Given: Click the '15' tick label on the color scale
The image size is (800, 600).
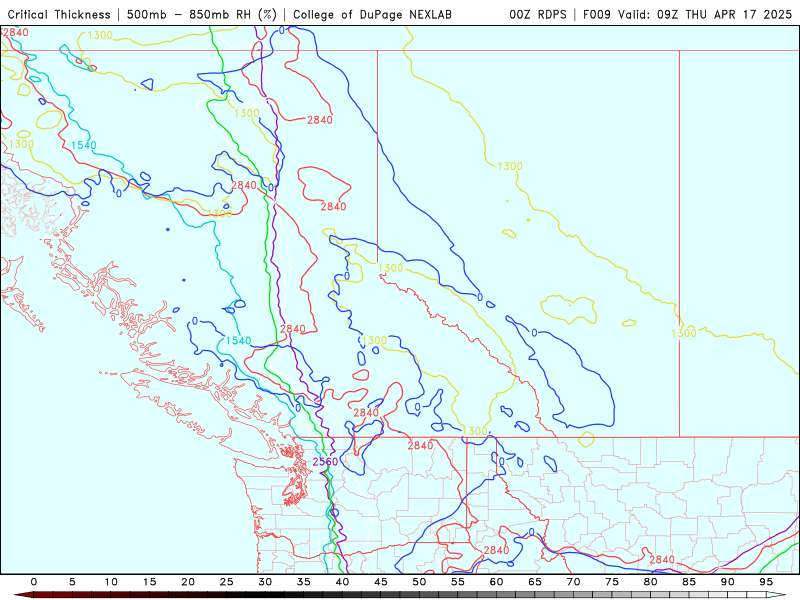Looking at the screenshot, I should coord(149,582).
